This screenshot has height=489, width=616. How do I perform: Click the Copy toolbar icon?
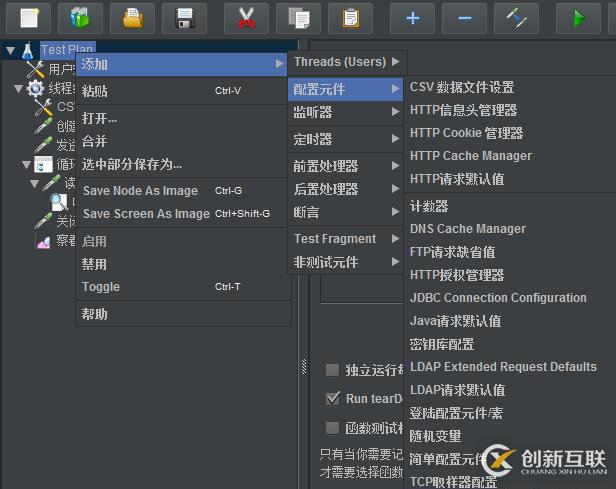299,18
